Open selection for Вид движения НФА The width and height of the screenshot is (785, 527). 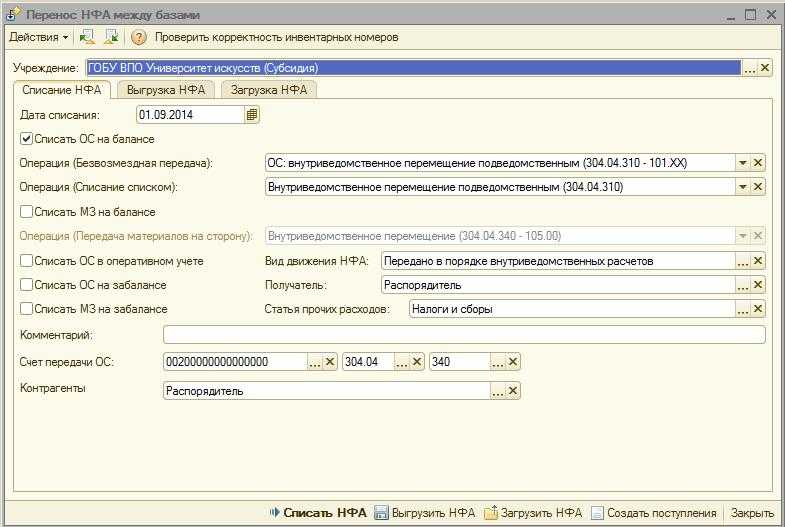click(742, 261)
